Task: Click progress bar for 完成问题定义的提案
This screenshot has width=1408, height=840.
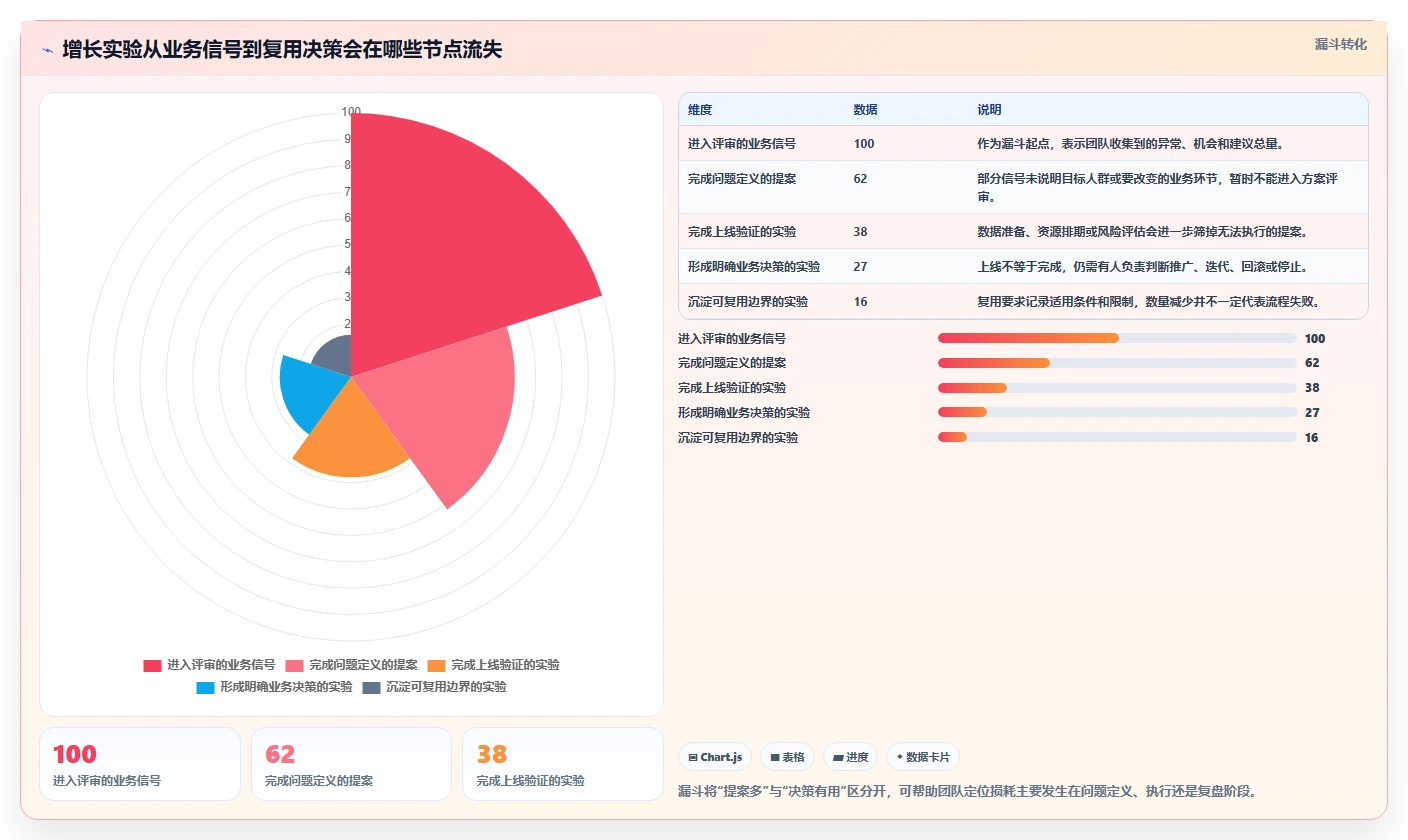Action: pos(1117,363)
